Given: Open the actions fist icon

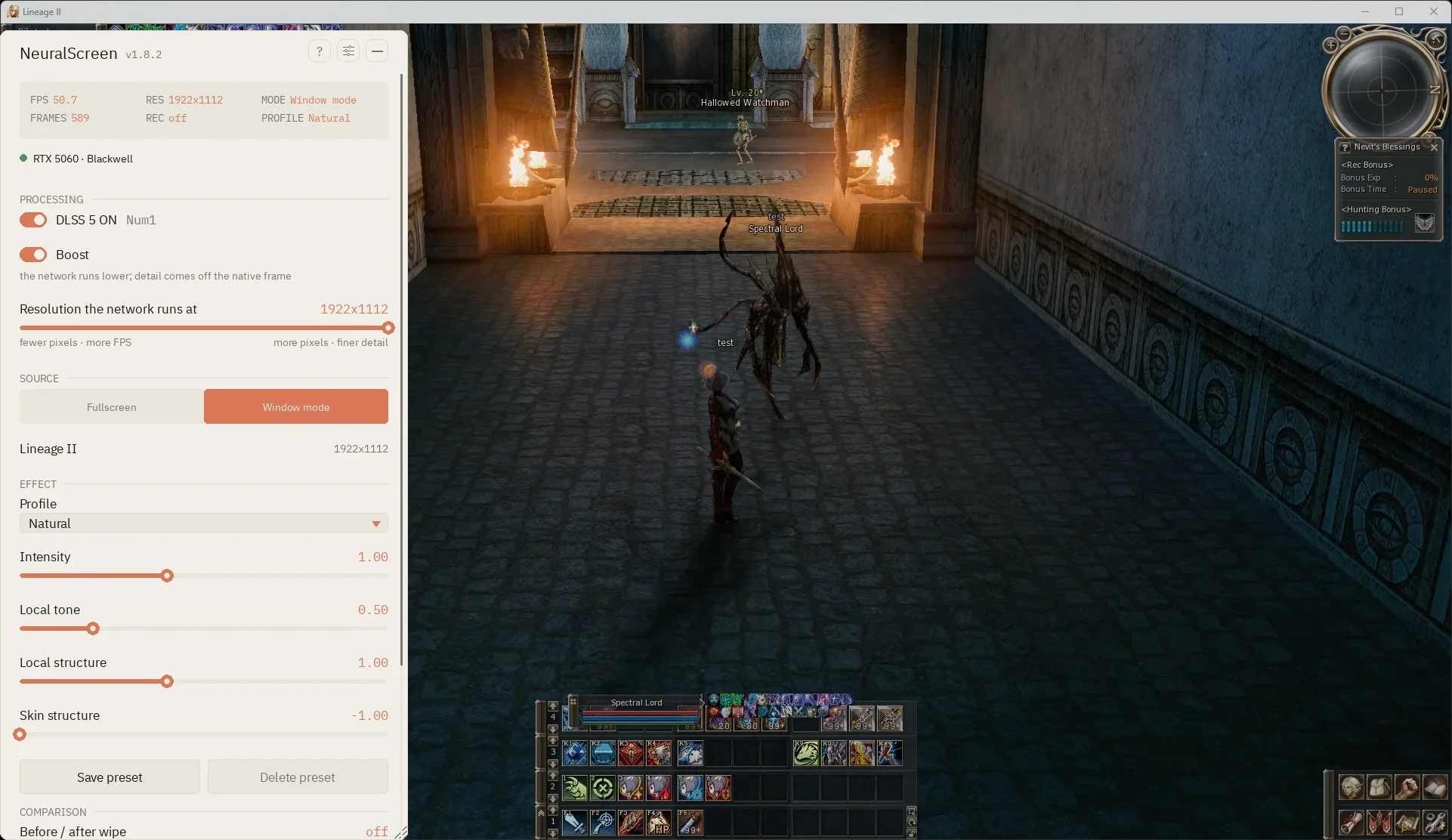Looking at the screenshot, I should [x=1407, y=788].
